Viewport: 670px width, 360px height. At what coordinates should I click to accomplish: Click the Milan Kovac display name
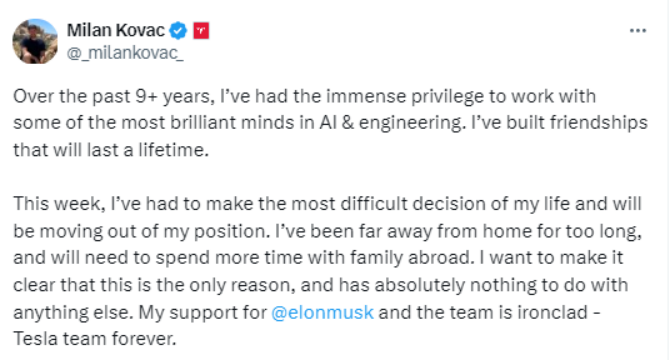pos(116,30)
